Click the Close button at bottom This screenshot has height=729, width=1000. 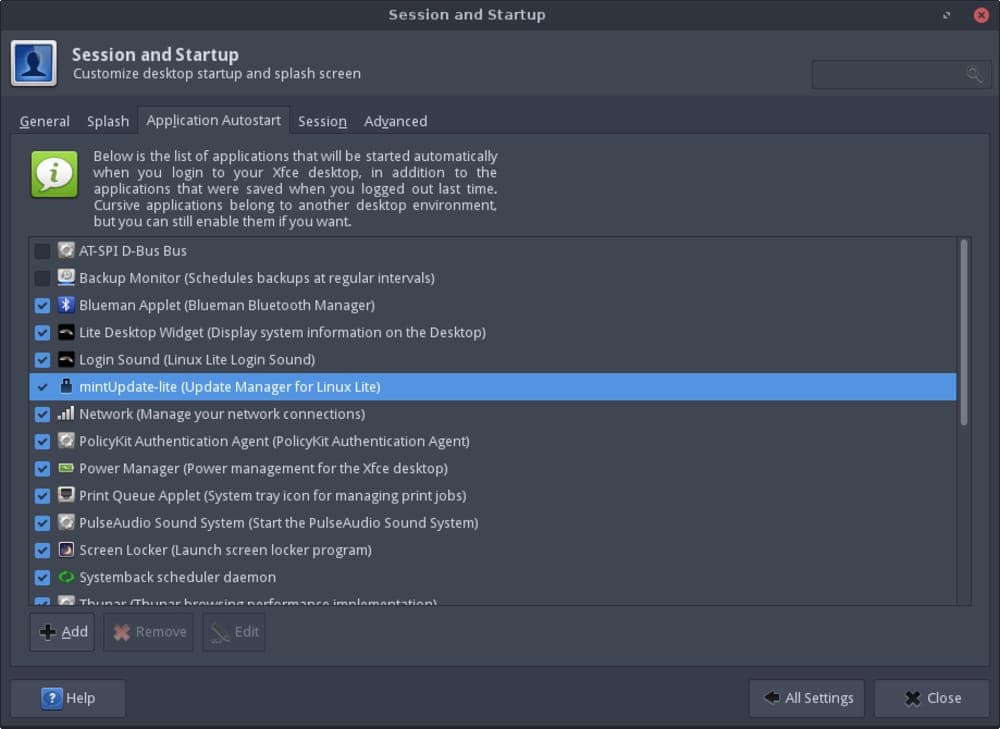[x=932, y=698]
